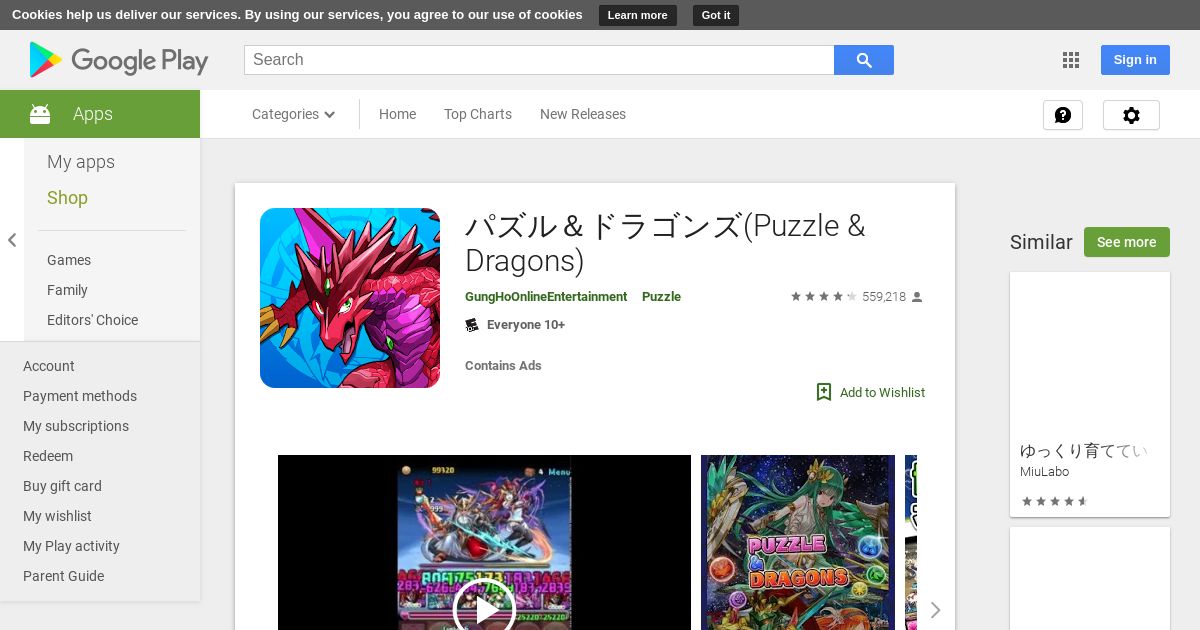This screenshot has height=630, width=1200.
Task: Select My apps in sidebar
Action: point(81,162)
